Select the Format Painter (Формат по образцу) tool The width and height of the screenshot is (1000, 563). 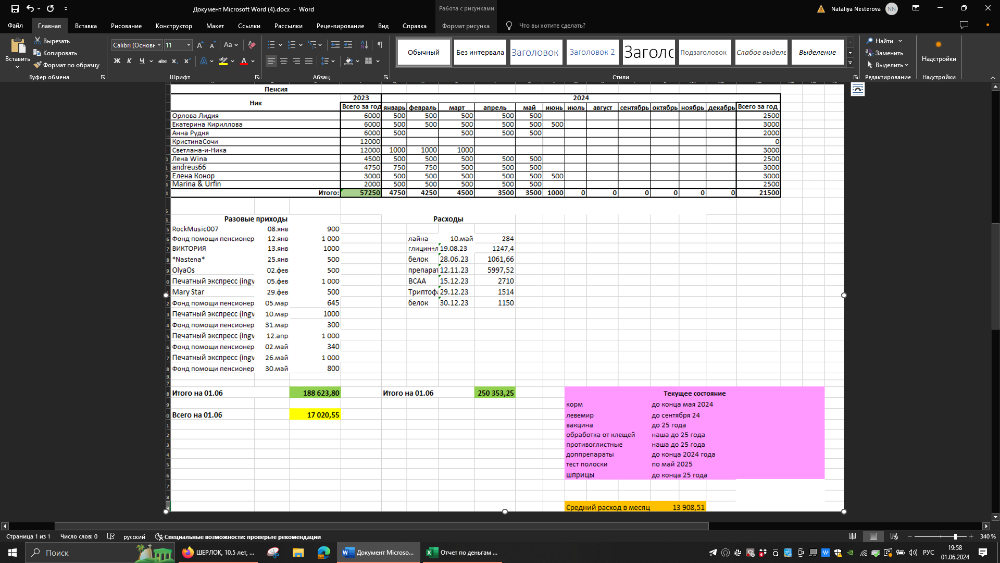(x=38, y=64)
